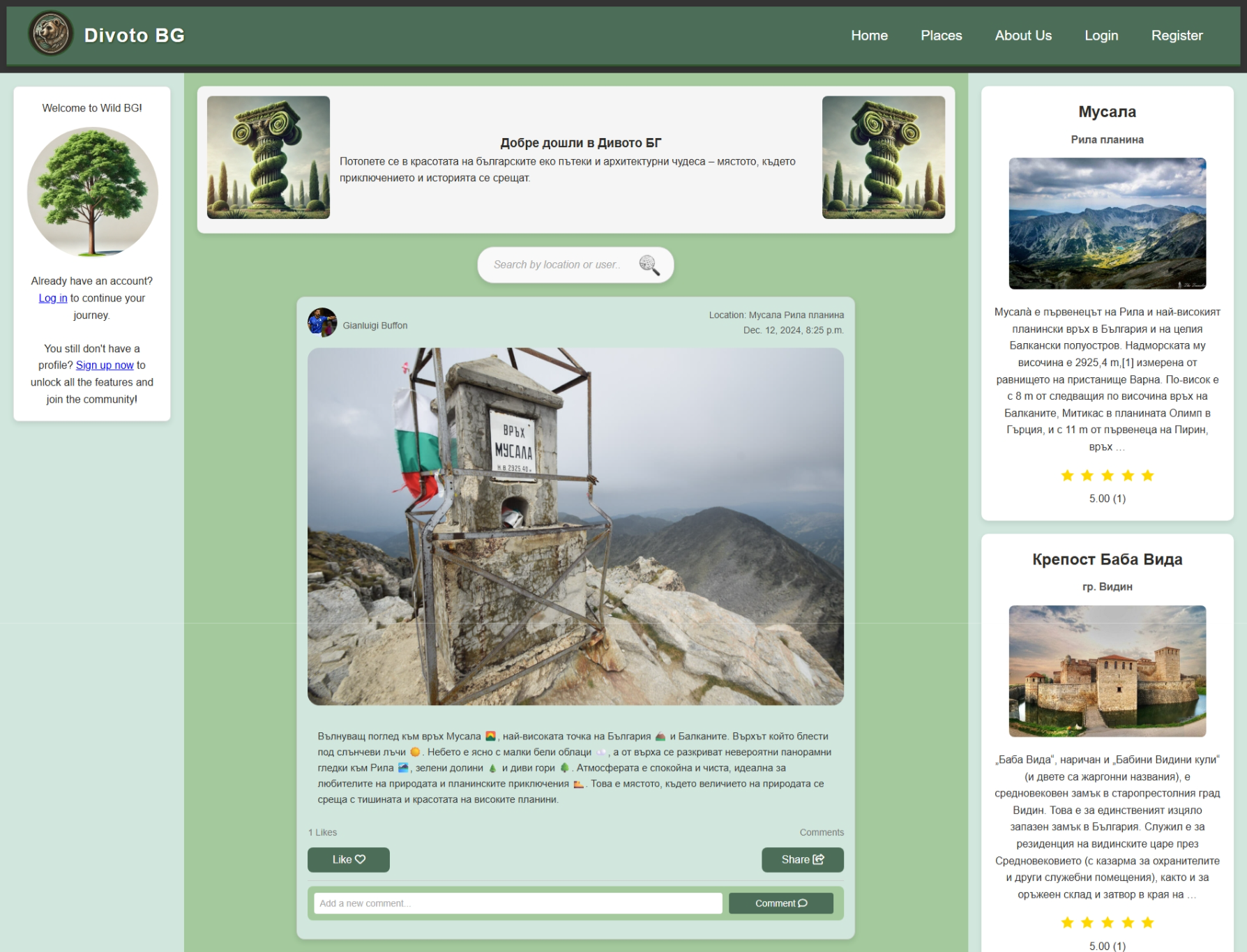
Task: Open the About Us page
Action: [x=1022, y=36]
